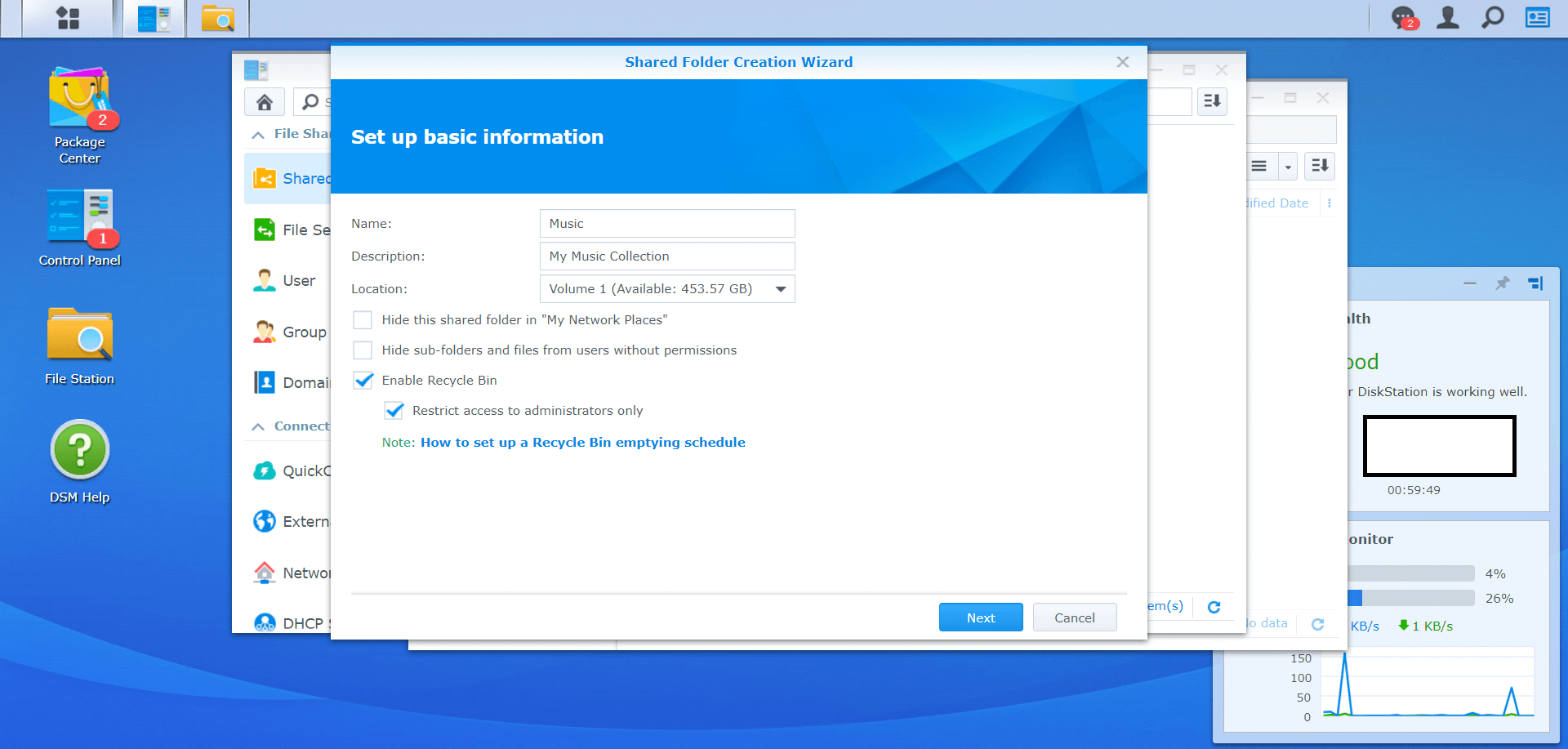Open QuickConnect entry in sidebar
This screenshot has height=749, width=1568.
[287, 471]
